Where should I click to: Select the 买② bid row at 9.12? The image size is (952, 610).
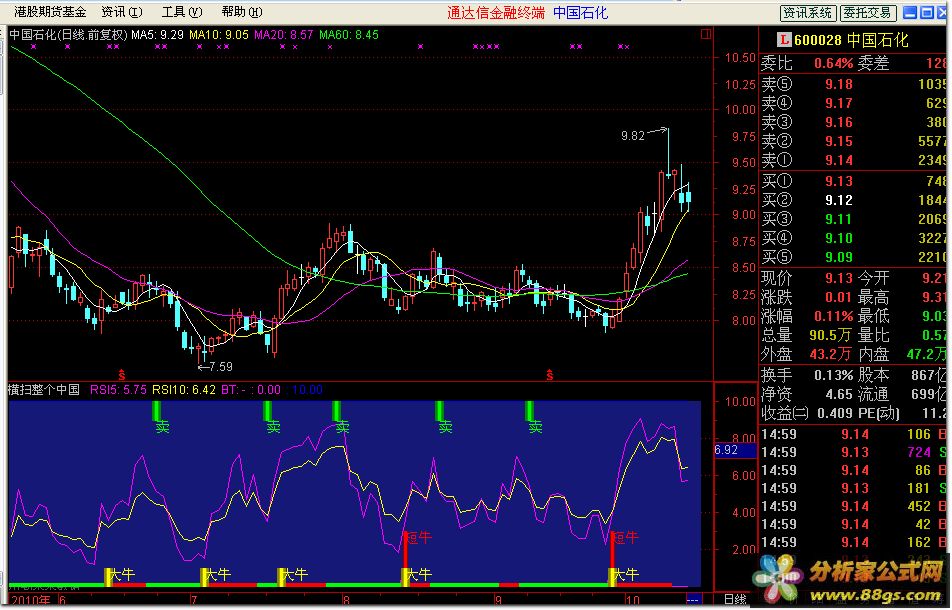(x=854, y=200)
